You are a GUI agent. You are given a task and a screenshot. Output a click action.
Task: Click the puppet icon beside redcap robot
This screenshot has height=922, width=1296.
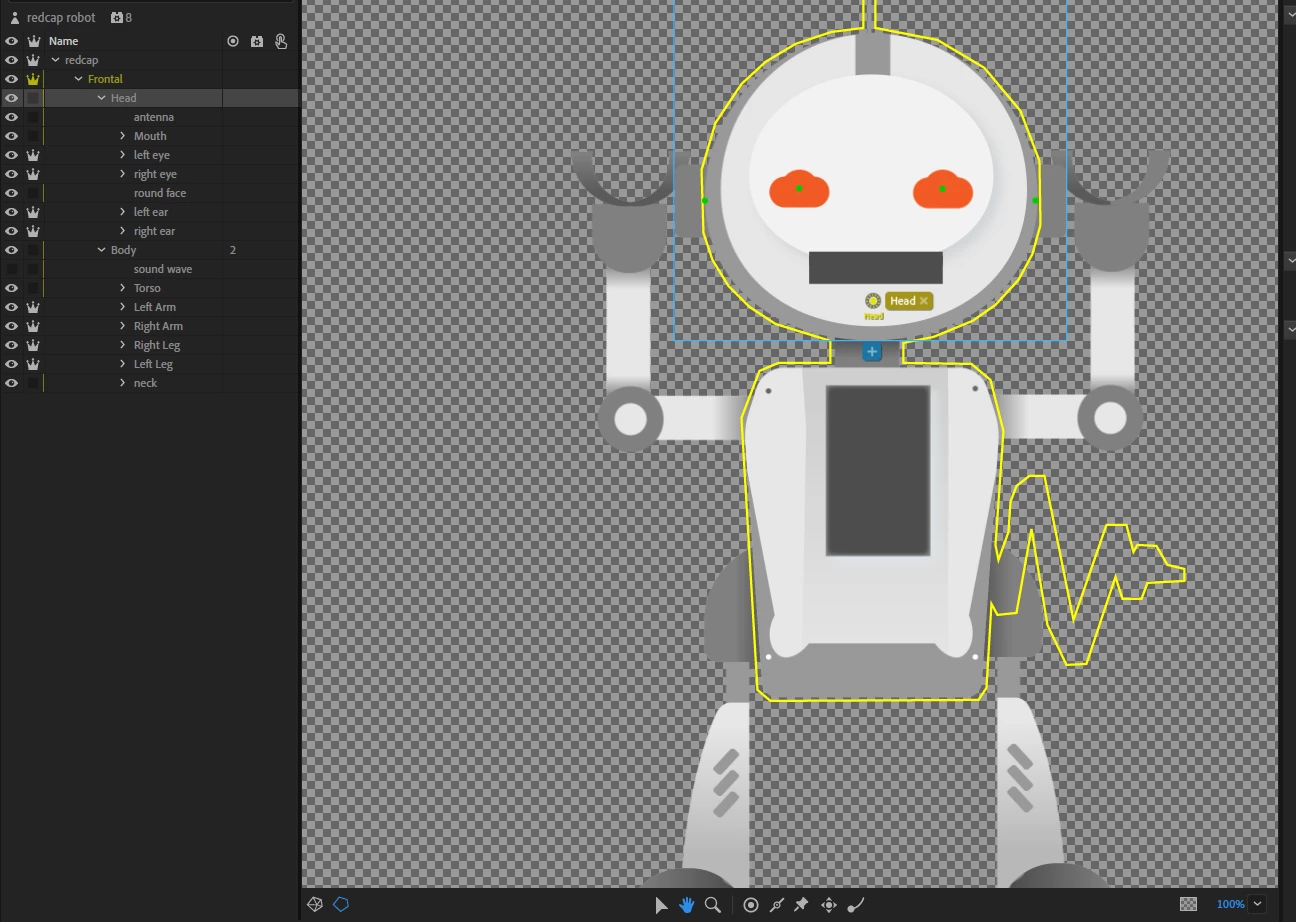(x=14, y=18)
